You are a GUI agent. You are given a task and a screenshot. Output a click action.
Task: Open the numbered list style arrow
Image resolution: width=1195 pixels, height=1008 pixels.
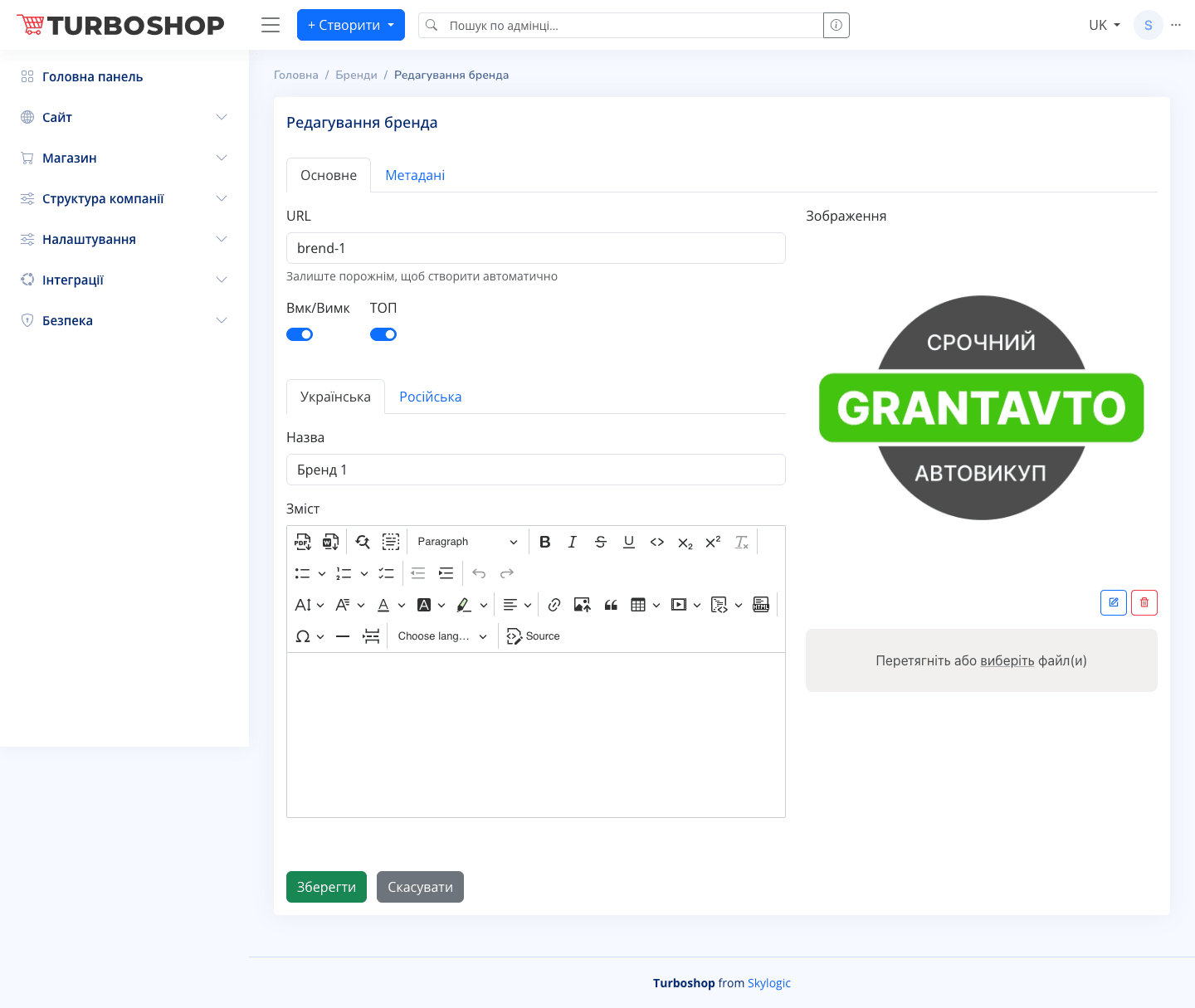click(x=364, y=573)
